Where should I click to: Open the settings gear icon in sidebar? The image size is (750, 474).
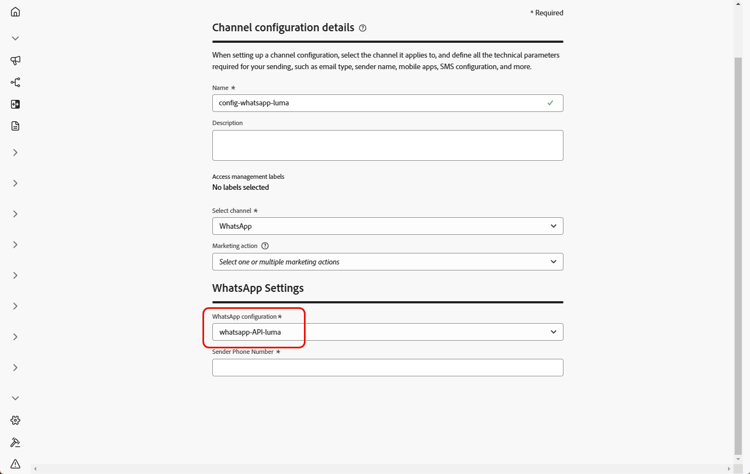click(x=15, y=420)
